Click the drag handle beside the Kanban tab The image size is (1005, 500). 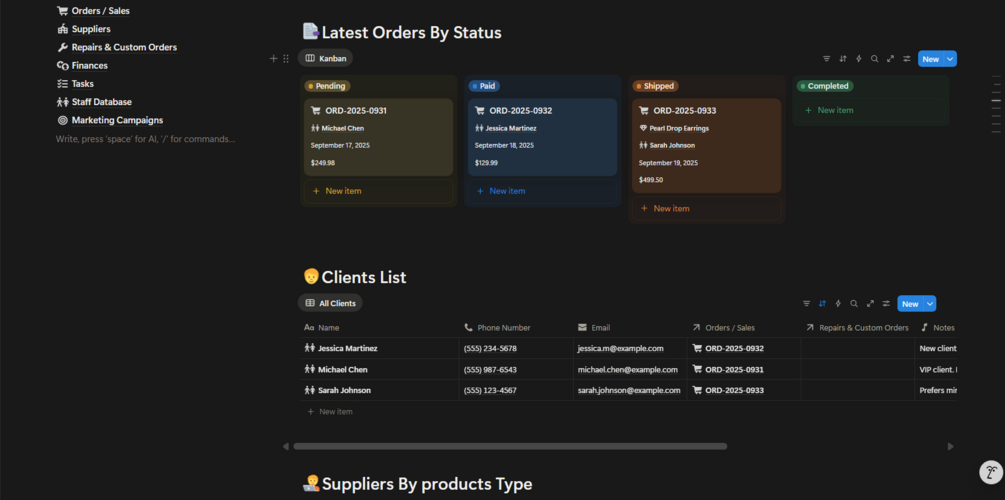(x=286, y=59)
